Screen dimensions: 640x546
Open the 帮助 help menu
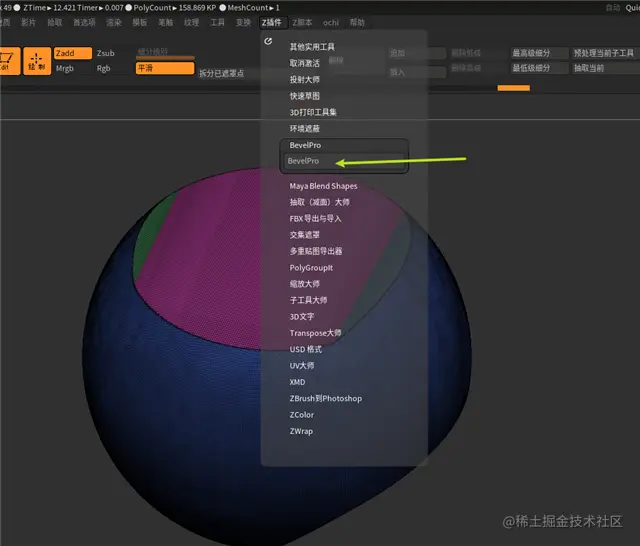(357, 22)
